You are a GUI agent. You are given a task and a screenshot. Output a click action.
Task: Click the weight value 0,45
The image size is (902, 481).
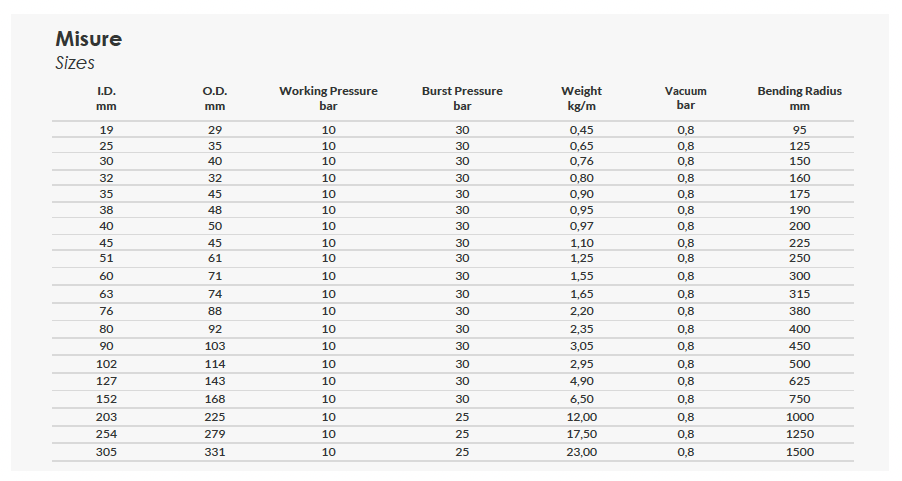pos(582,130)
